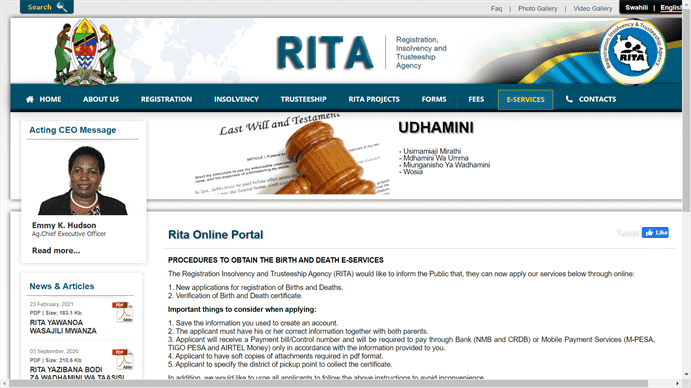Click the name Emmy K. Hudson
Viewport: 691px width, 388px height.
coord(64,225)
